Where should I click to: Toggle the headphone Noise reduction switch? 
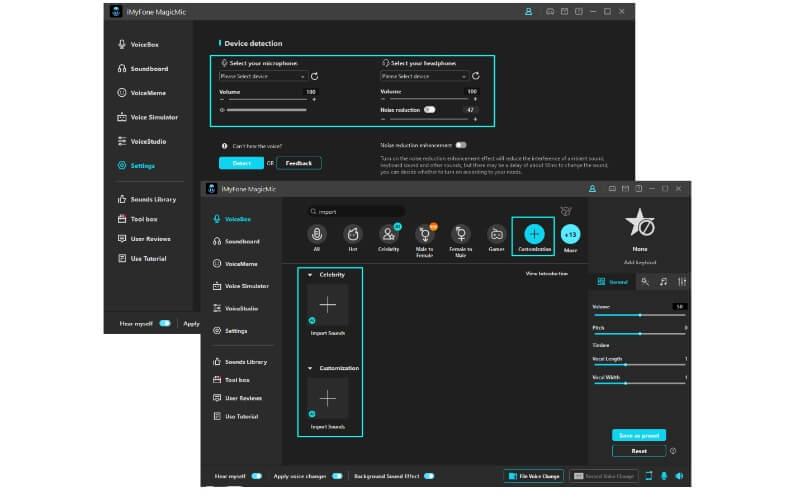430,110
